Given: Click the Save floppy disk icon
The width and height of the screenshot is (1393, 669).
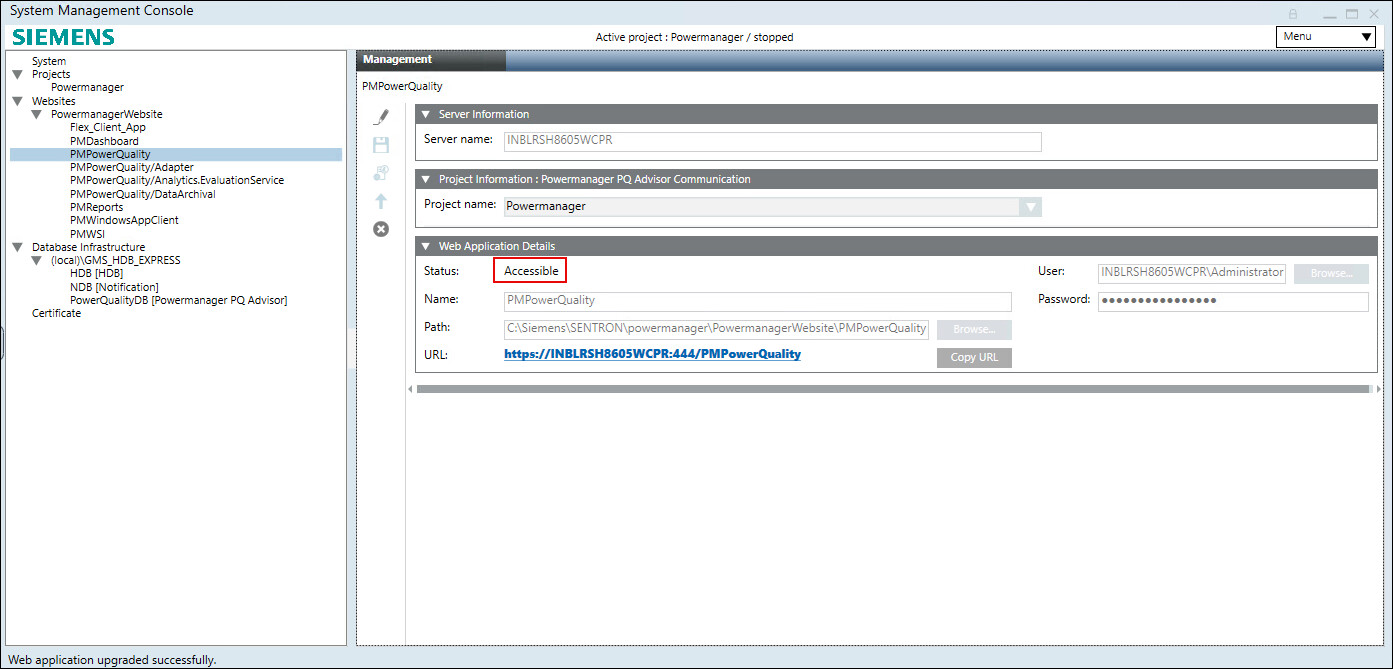Looking at the screenshot, I should pyautogui.click(x=381, y=145).
